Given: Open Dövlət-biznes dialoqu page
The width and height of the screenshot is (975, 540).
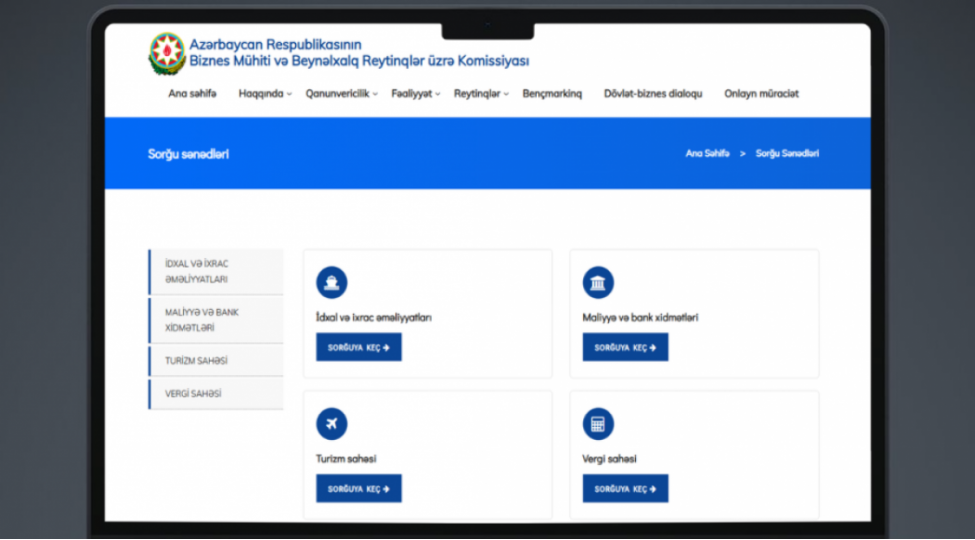Looking at the screenshot, I should pos(653,94).
